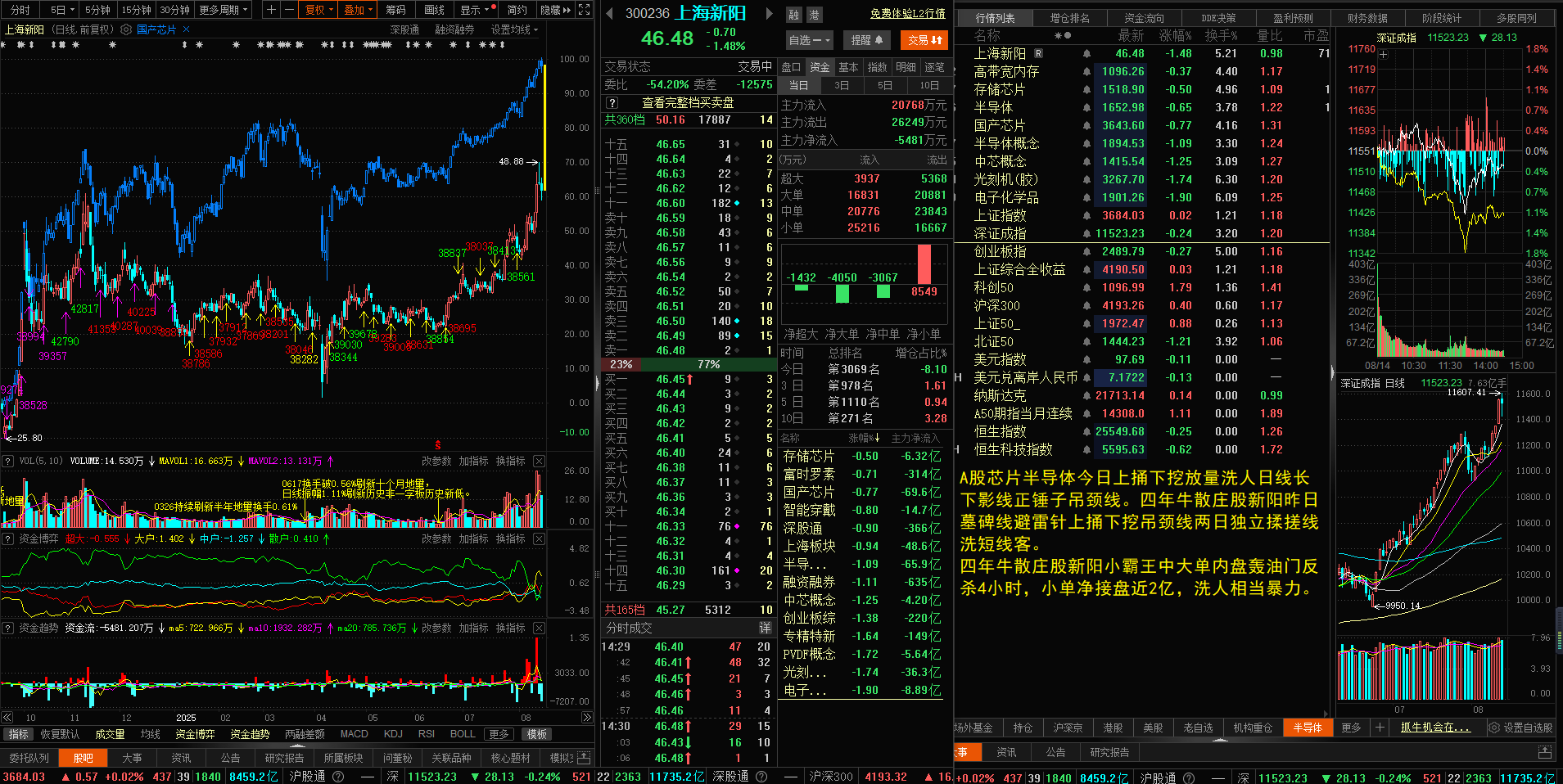Screen dimensions: 1563x784
Task: Close the 资金博弈 indicator panel
Action: click(x=539, y=539)
